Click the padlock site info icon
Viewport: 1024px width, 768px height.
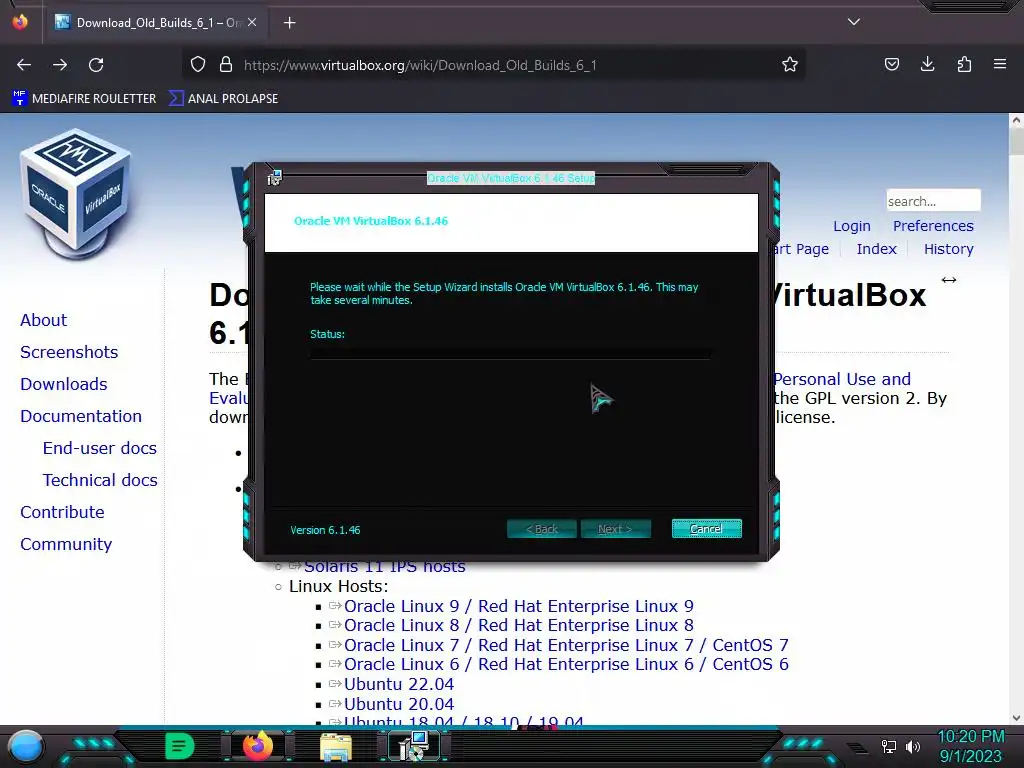click(226, 65)
